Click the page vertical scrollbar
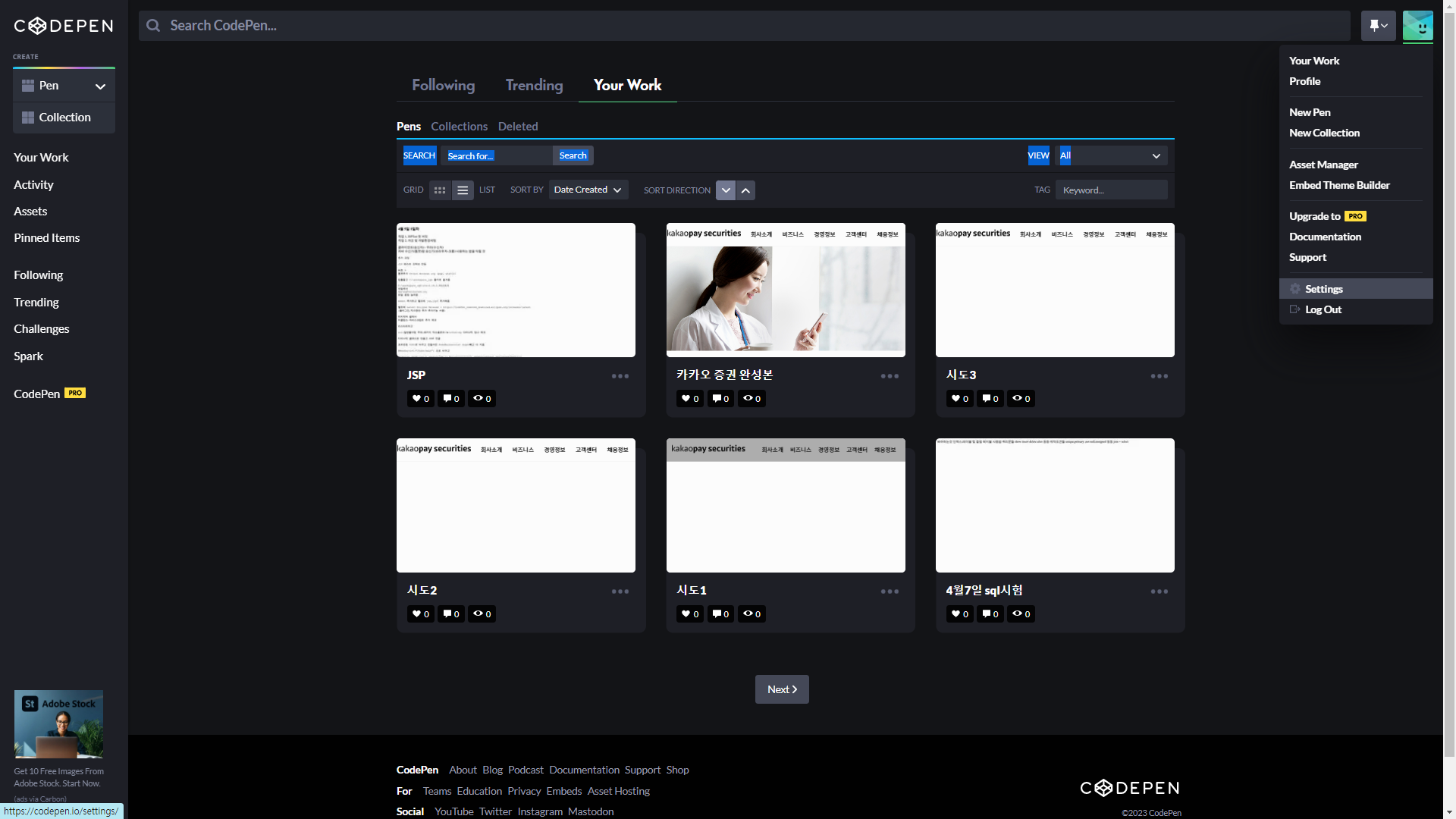Screen dimensions: 1456x819 pos(1449,379)
